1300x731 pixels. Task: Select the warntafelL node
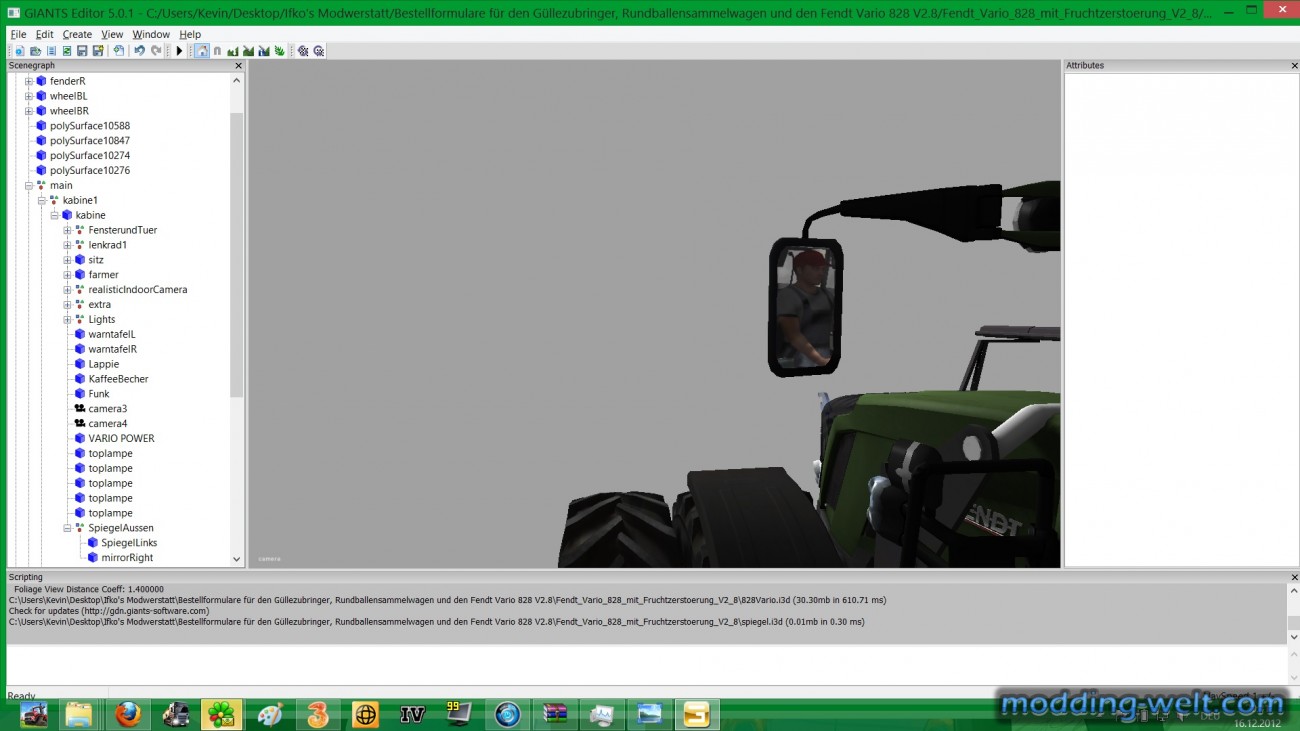click(112, 334)
